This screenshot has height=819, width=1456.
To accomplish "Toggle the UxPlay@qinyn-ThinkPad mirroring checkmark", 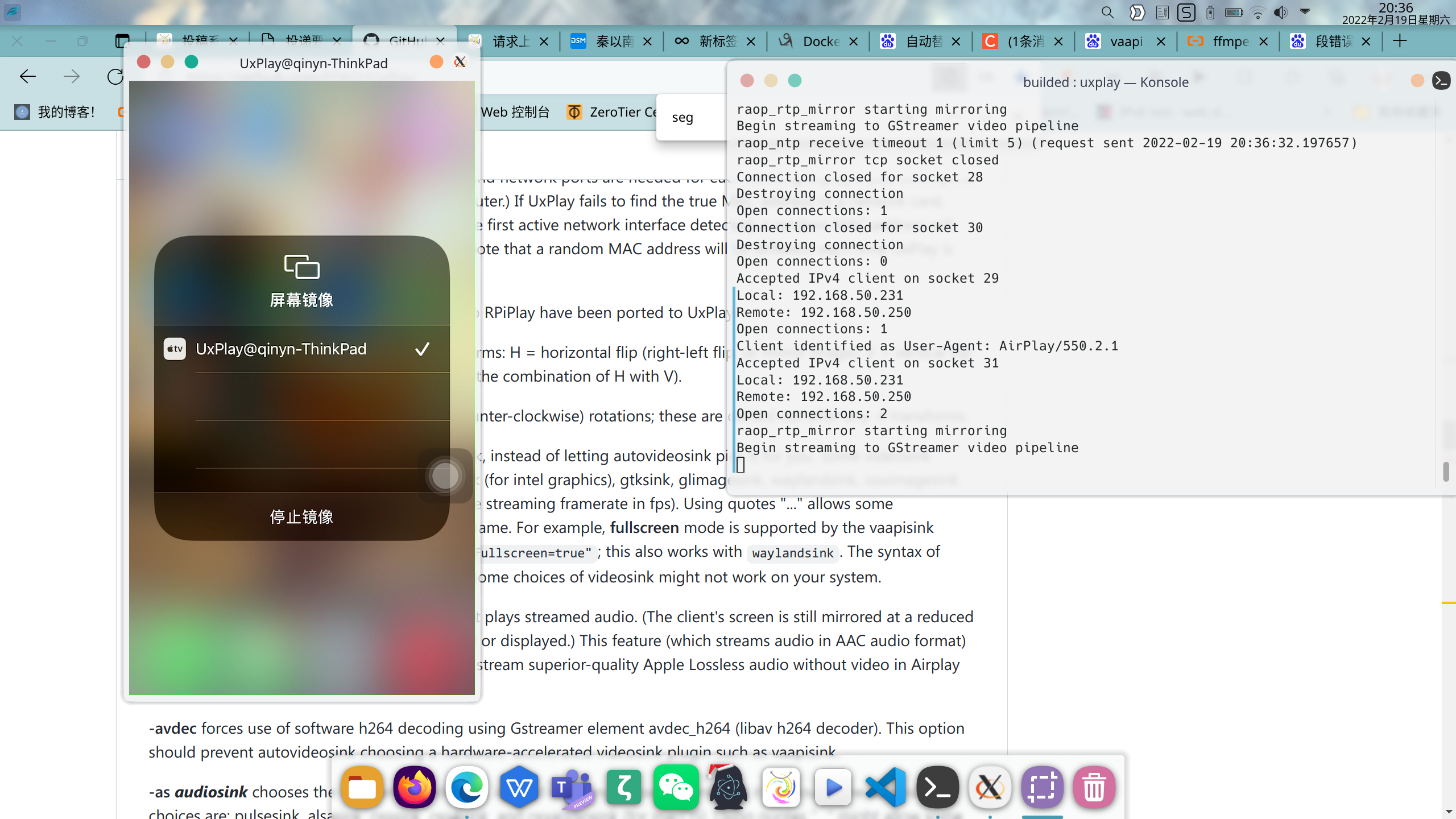I will (422, 349).
